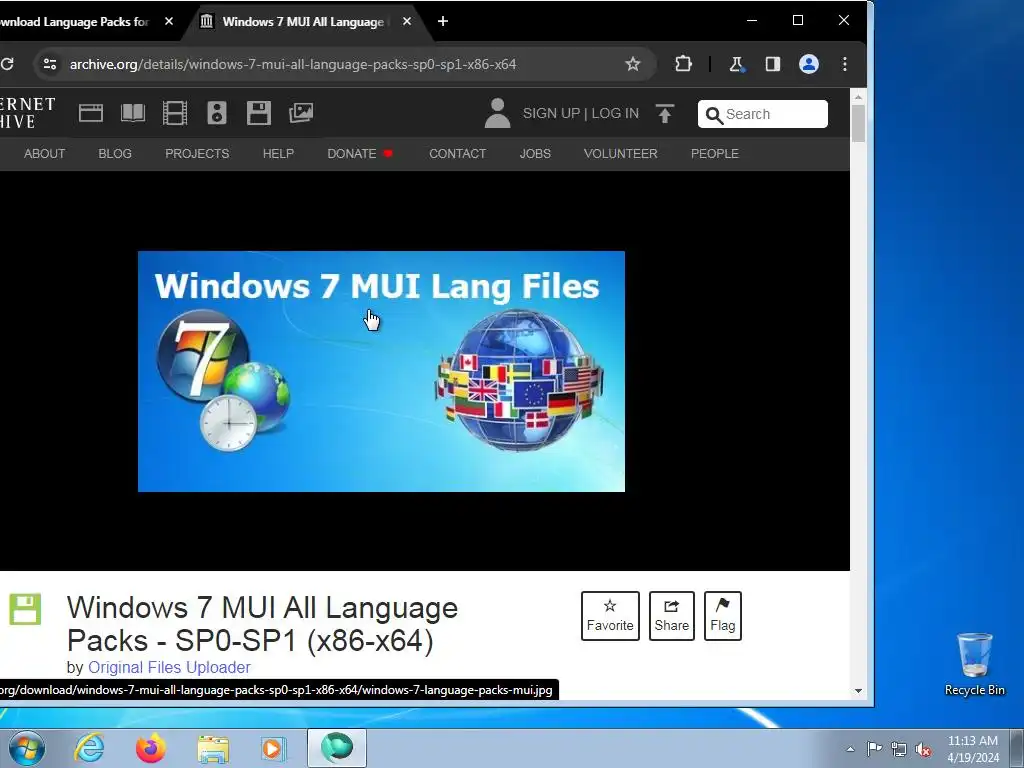
Task: Open clock showing 11:13 AM
Action: [x=973, y=748]
